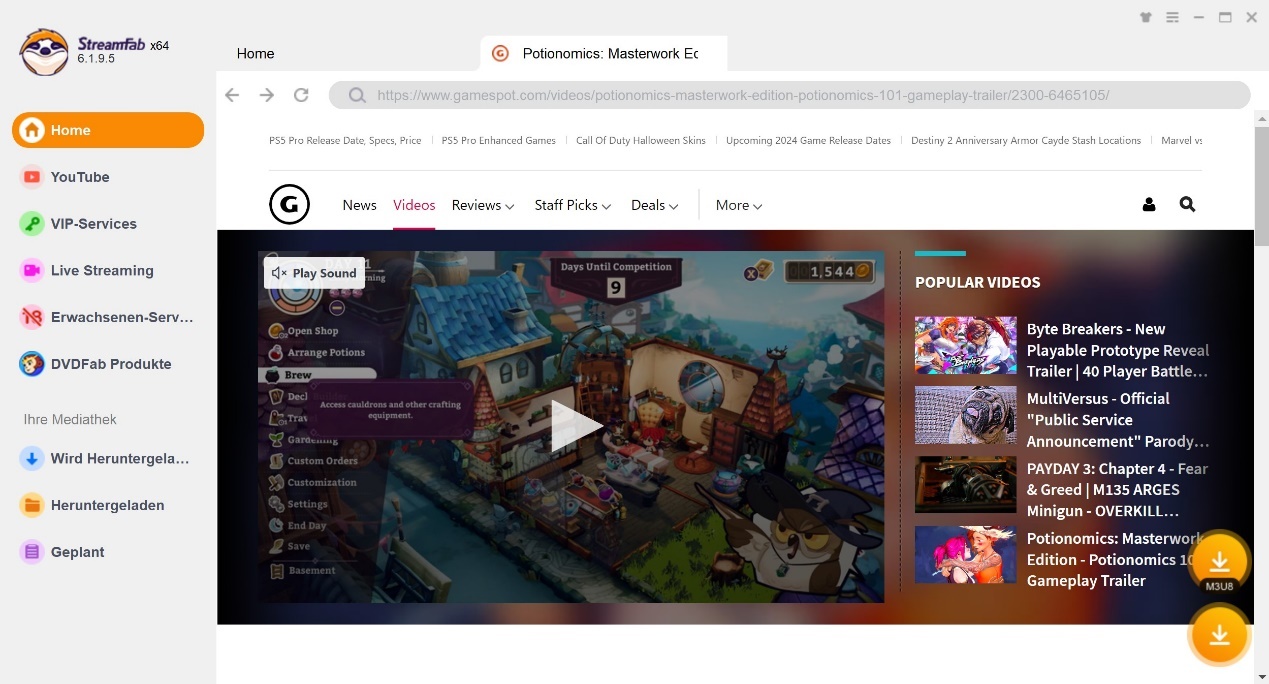Open PS5 Pro Enhanced Games link
The image size is (1269, 684).
(x=499, y=140)
